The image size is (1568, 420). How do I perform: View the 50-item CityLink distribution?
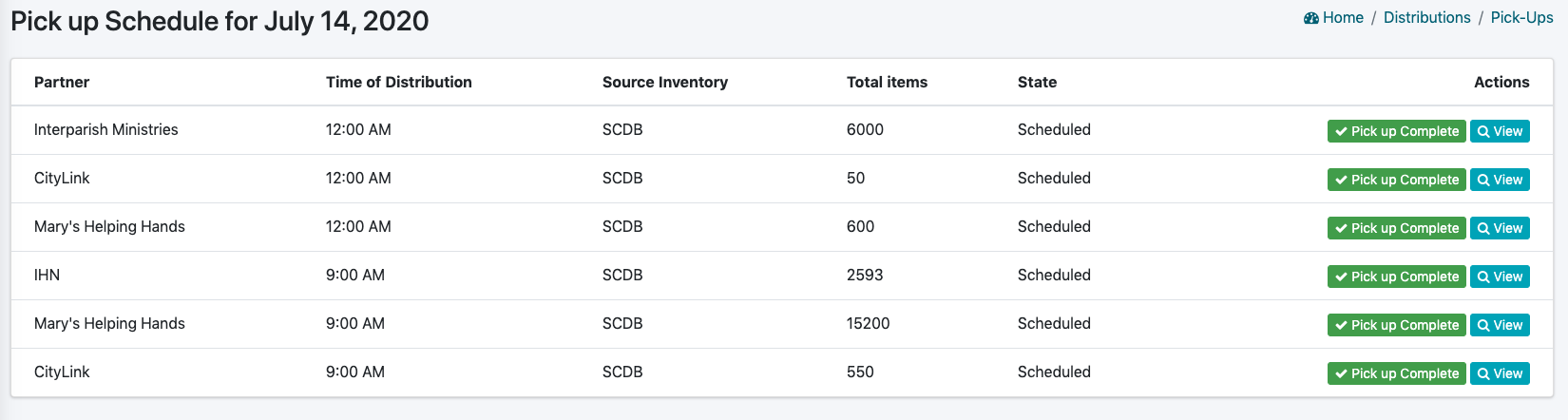coord(1500,180)
